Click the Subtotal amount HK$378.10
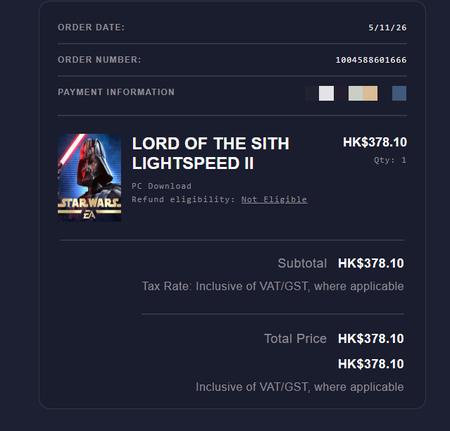Image resolution: width=450 pixels, height=431 pixels. point(371,263)
